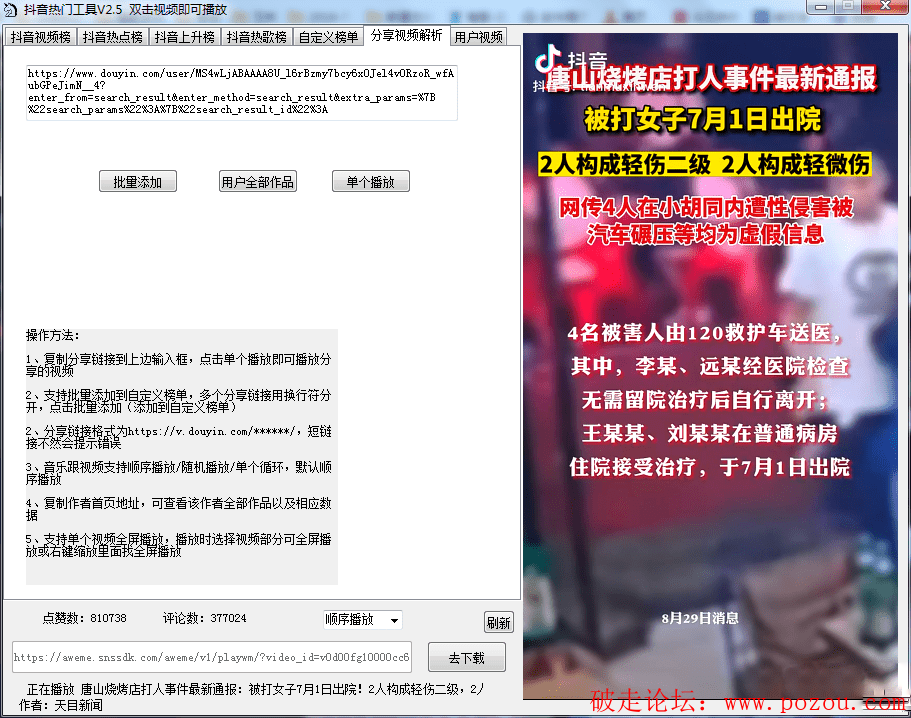This screenshot has width=911, height=718.
Task: Select the 评论数: 377024 text
Action: [205, 618]
